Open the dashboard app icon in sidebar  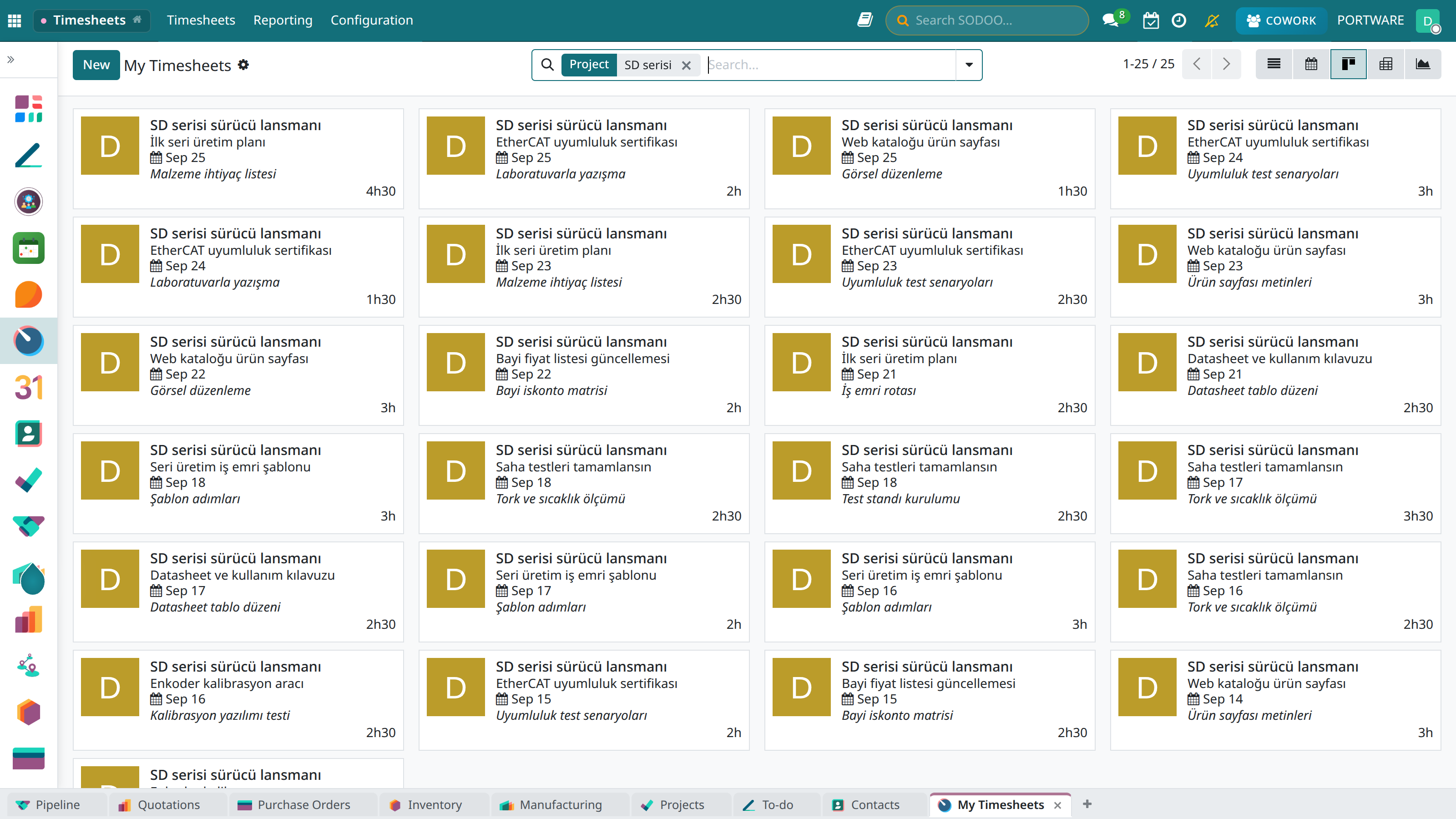[28, 109]
